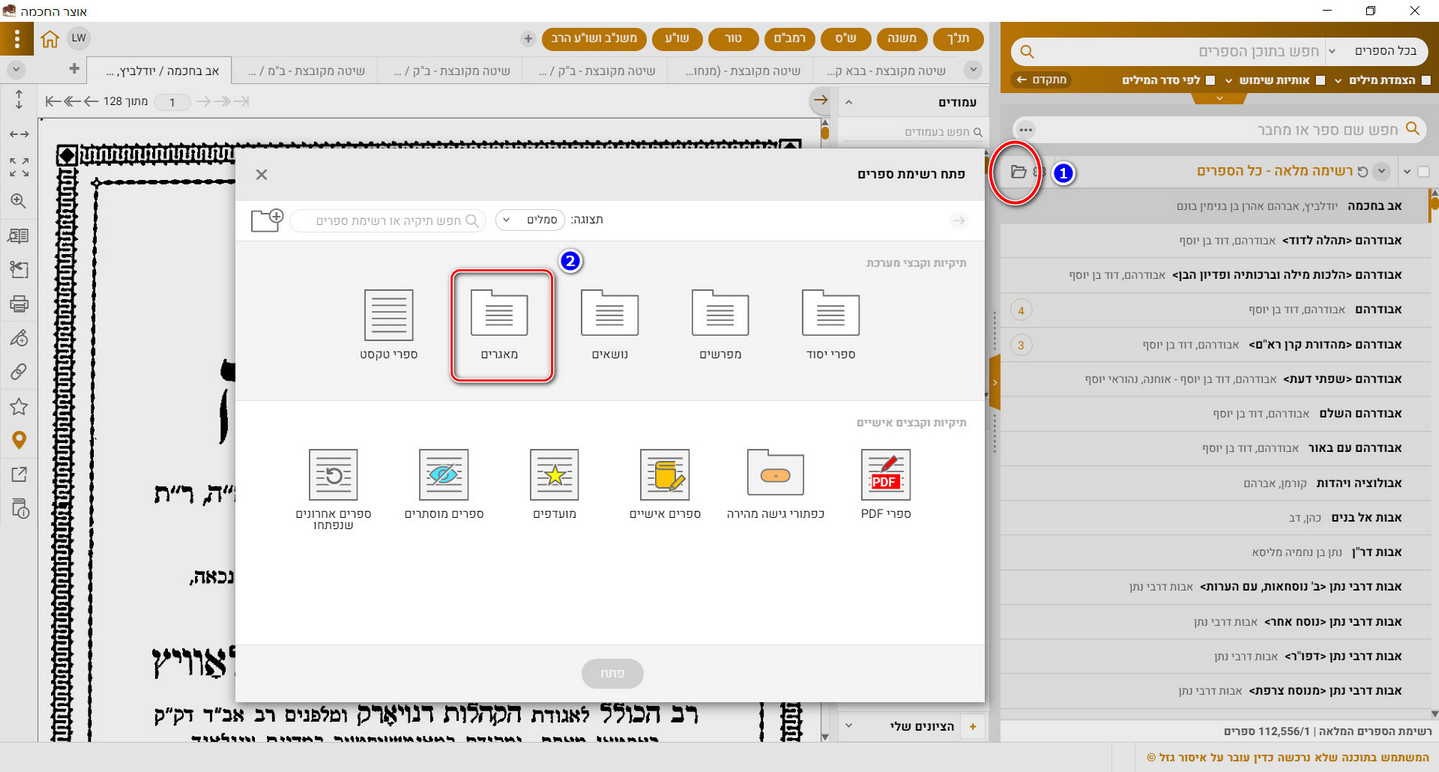Expand הצמדת מילים options arrow
The height and width of the screenshot is (772, 1439).
point(1338,80)
